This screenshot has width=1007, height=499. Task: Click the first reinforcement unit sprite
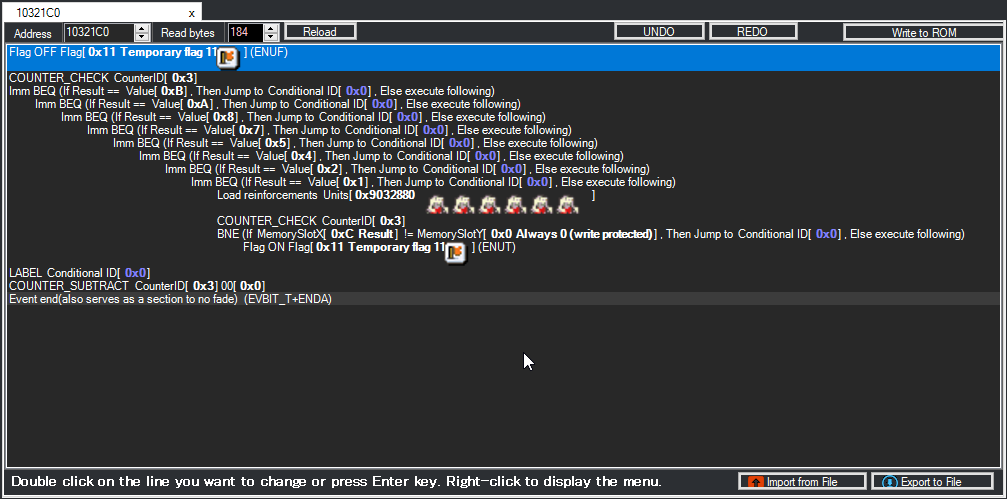coord(437,204)
